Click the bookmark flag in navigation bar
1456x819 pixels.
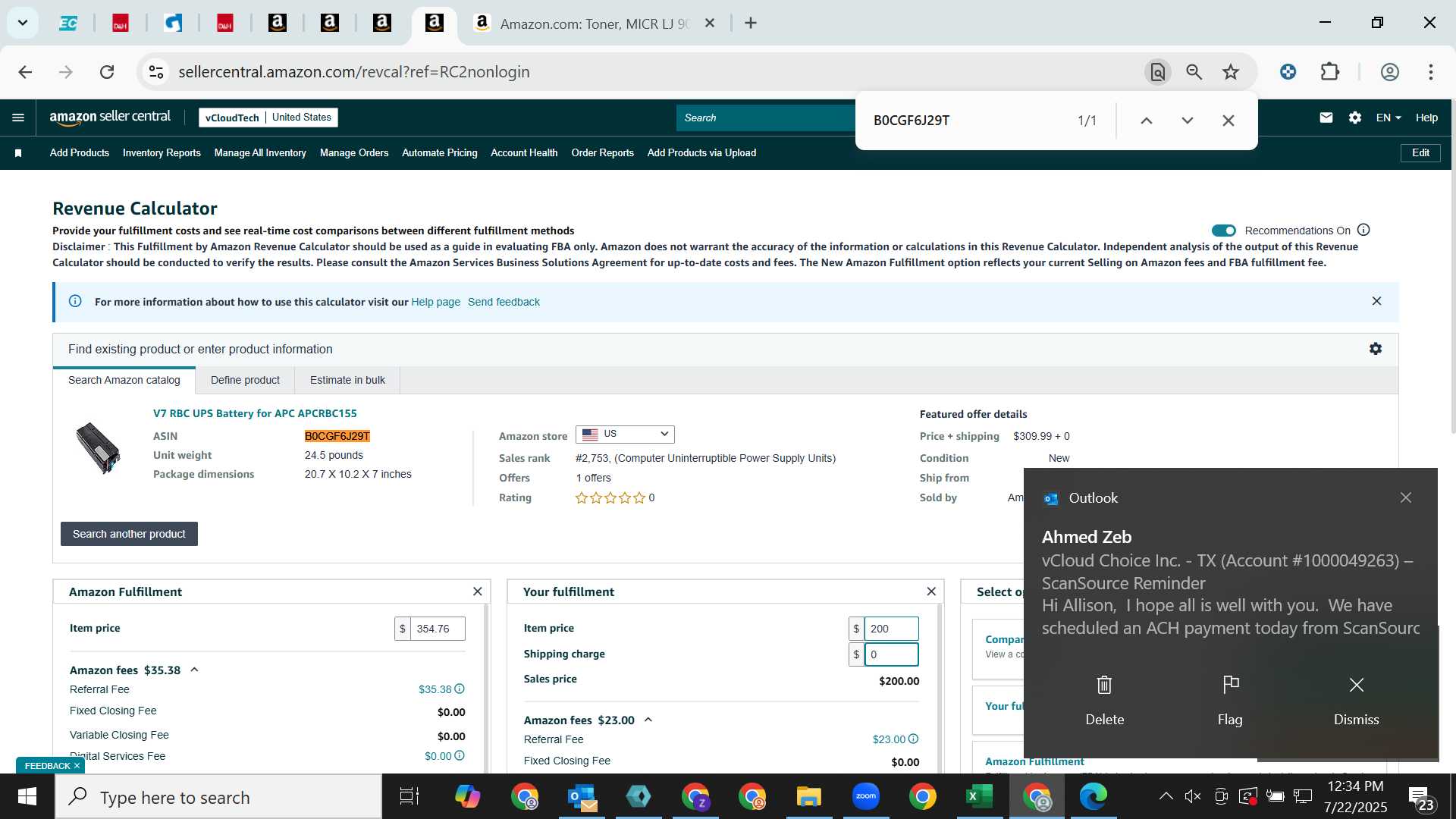click(x=18, y=153)
